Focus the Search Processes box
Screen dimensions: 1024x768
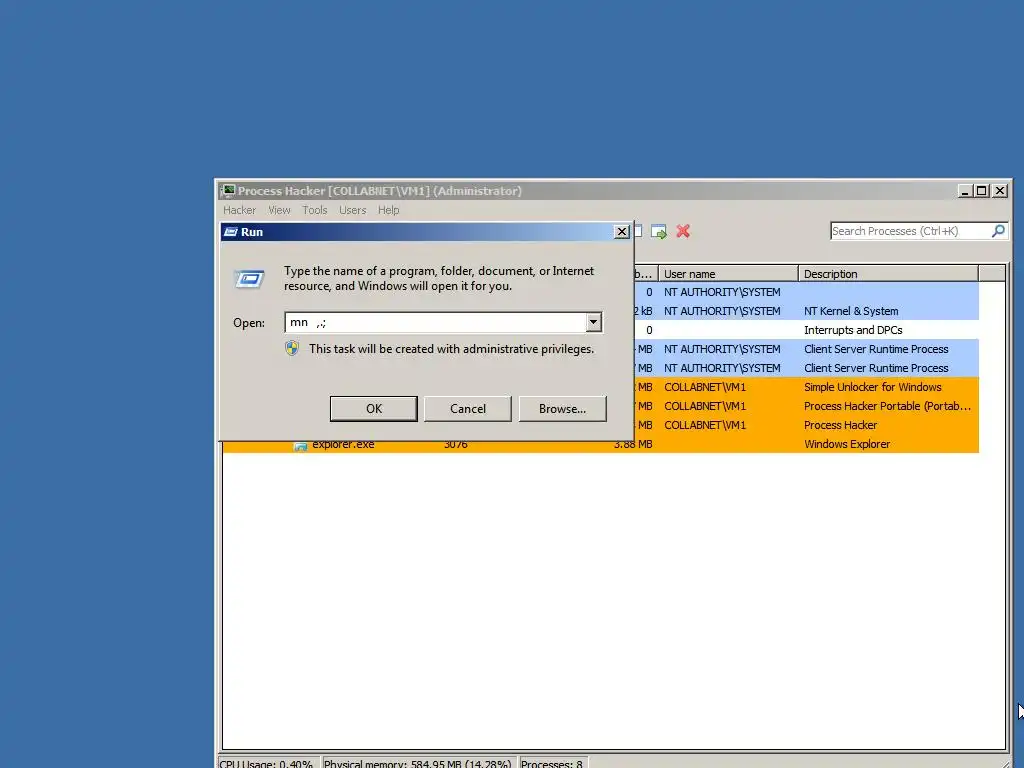click(x=910, y=231)
